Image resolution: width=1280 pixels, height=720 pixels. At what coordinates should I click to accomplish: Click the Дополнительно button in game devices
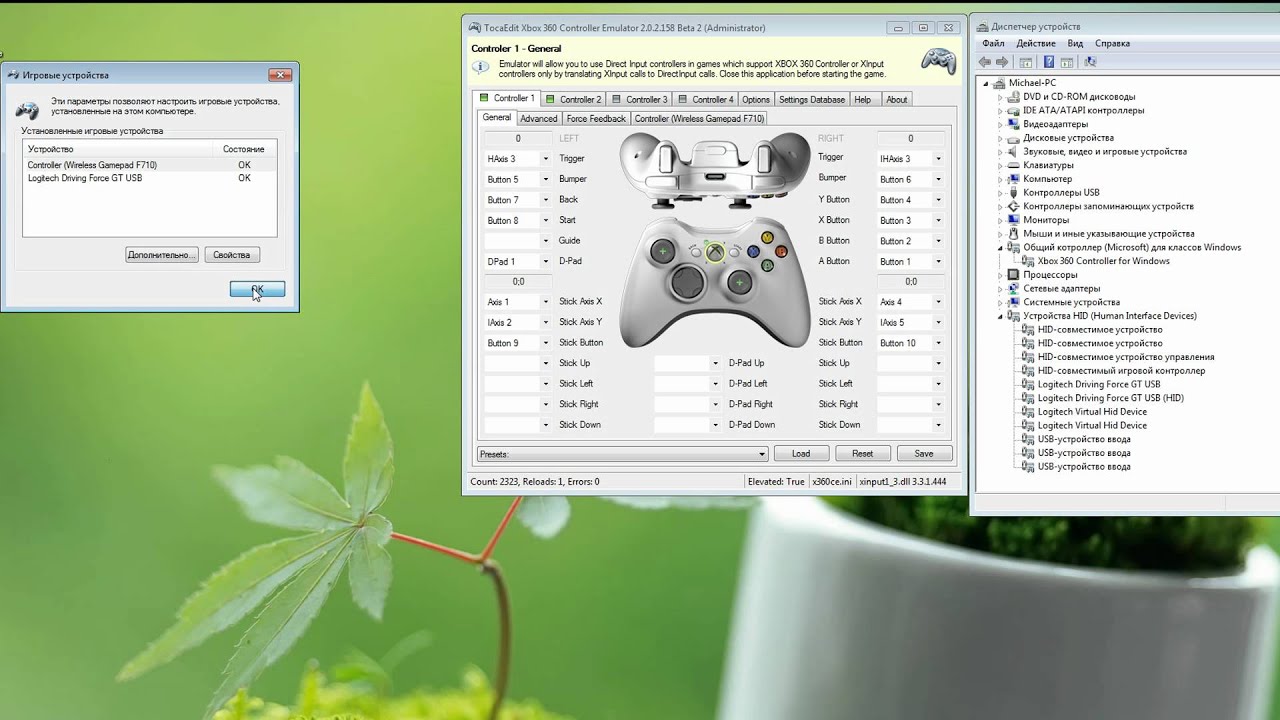point(162,255)
